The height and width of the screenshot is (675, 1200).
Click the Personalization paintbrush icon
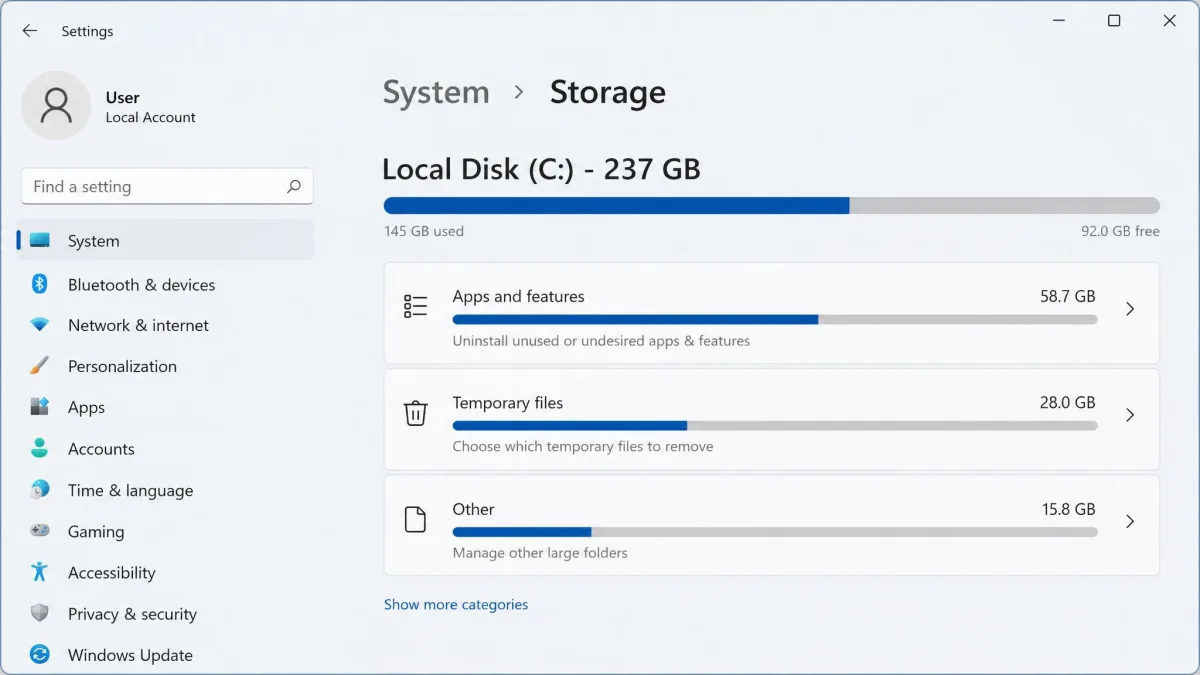[40, 366]
